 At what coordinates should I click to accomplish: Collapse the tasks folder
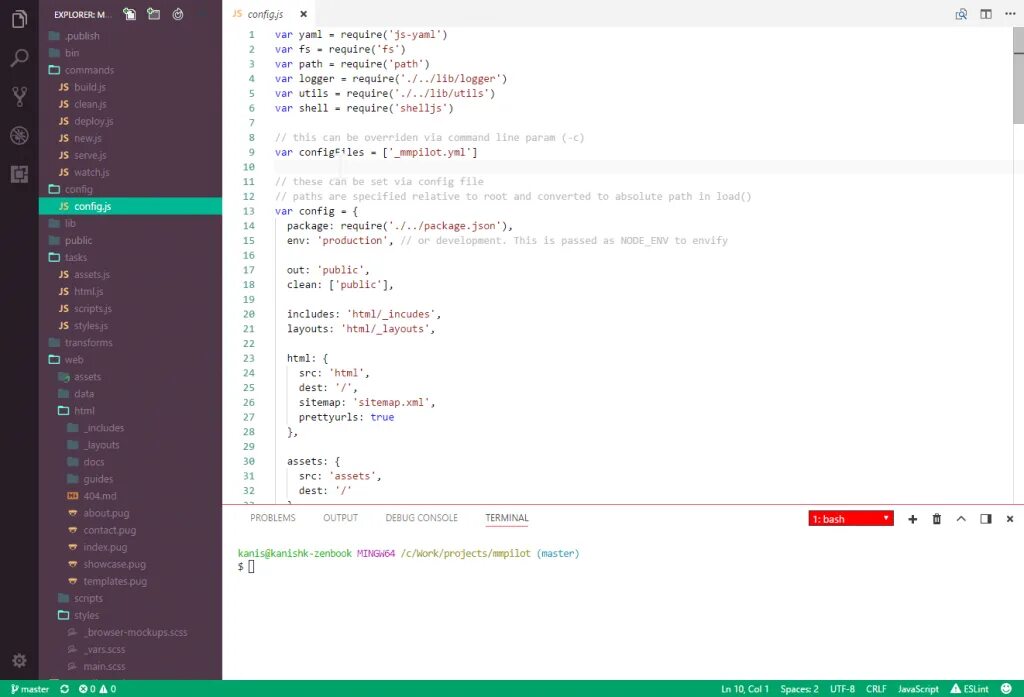(x=130, y=257)
